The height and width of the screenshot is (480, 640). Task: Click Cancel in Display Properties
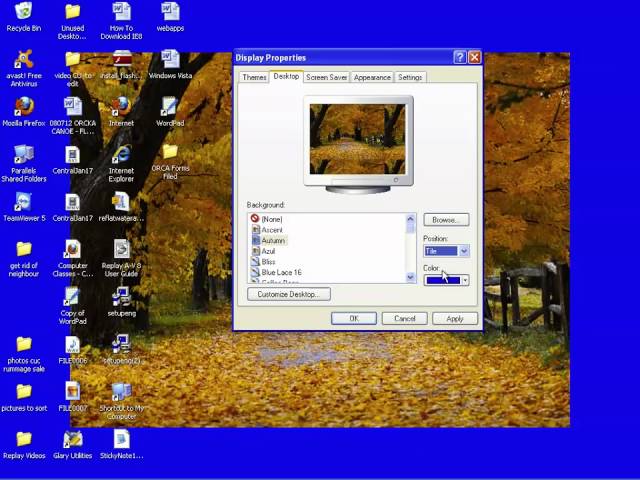tap(404, 318)
